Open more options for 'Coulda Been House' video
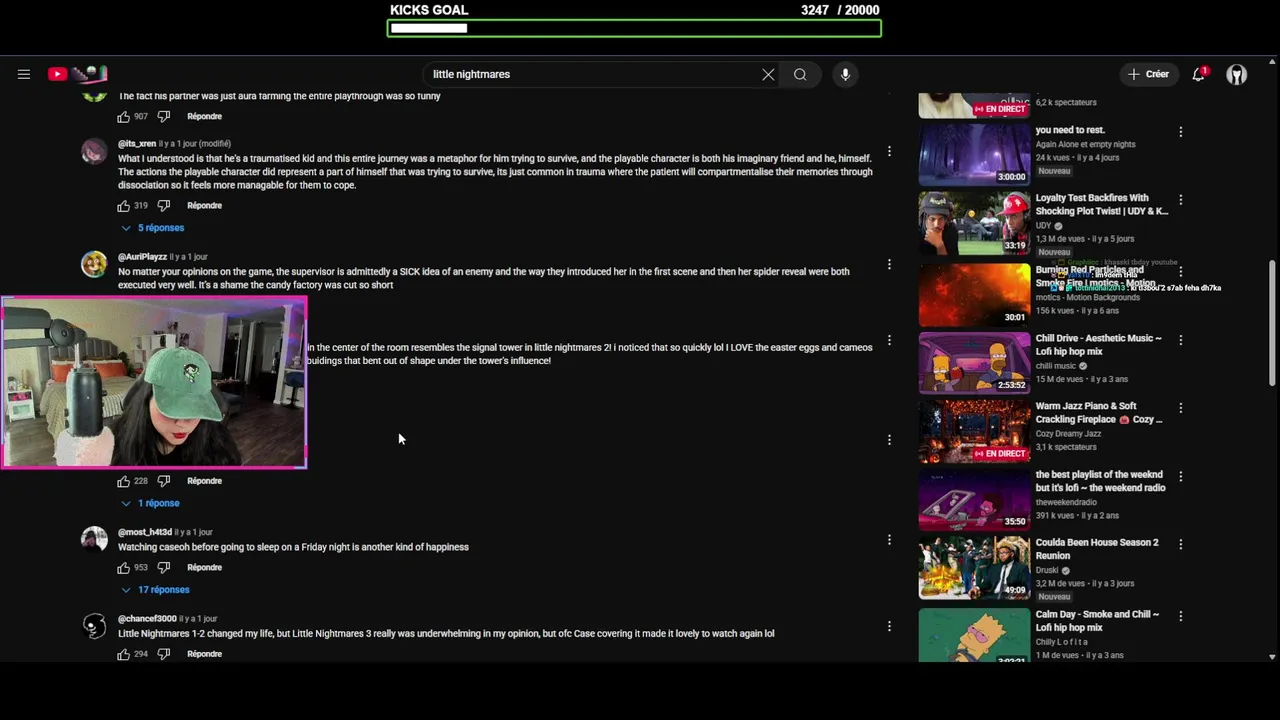 tap(1180, 544)
